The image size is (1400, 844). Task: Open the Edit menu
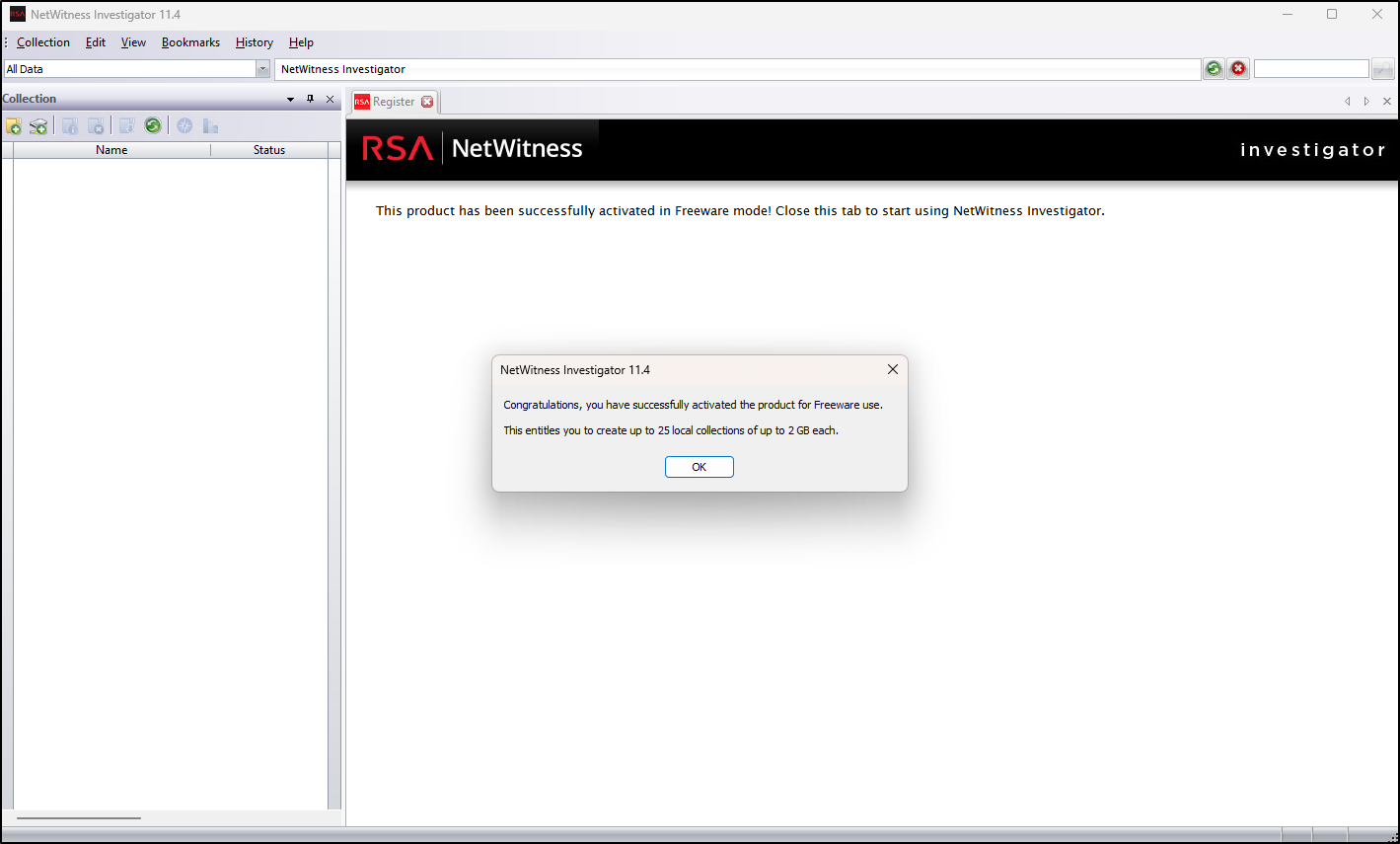tap(96, 42)
